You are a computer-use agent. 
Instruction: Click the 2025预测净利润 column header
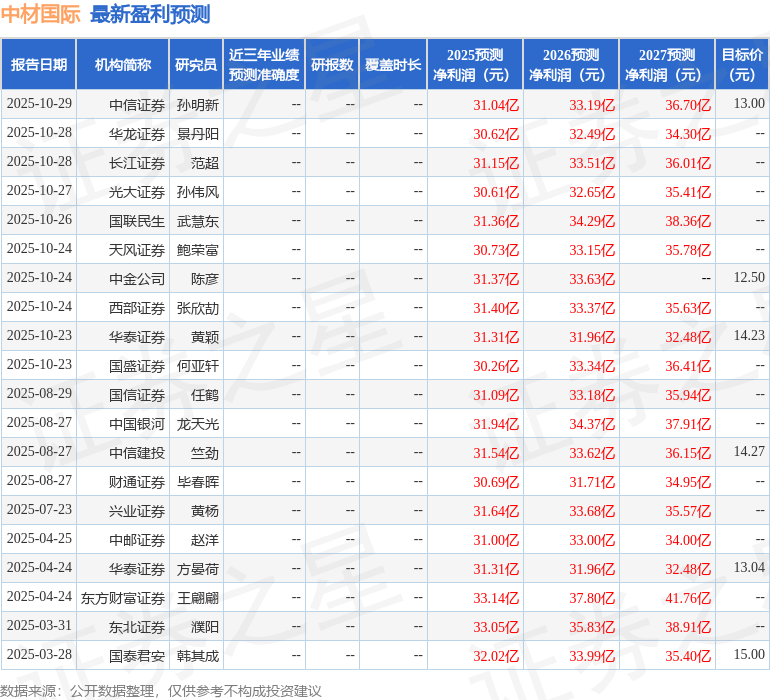click(x=475, y=65)
